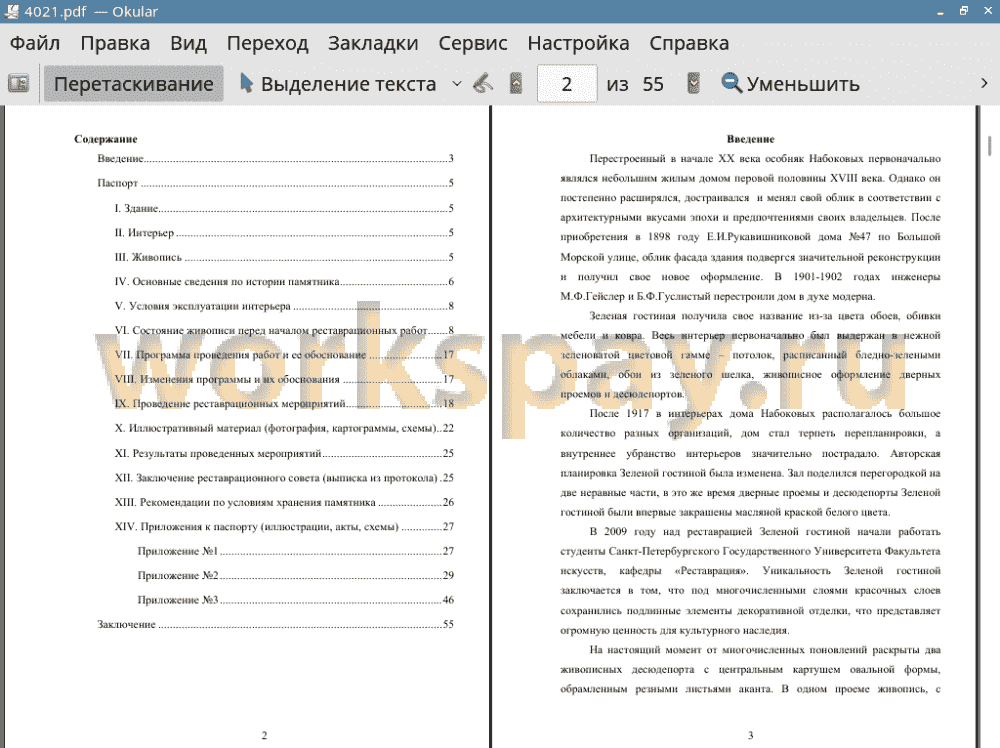Click contents entry Приложение №2
The image size is (1000, 748).
pos(295,575)
